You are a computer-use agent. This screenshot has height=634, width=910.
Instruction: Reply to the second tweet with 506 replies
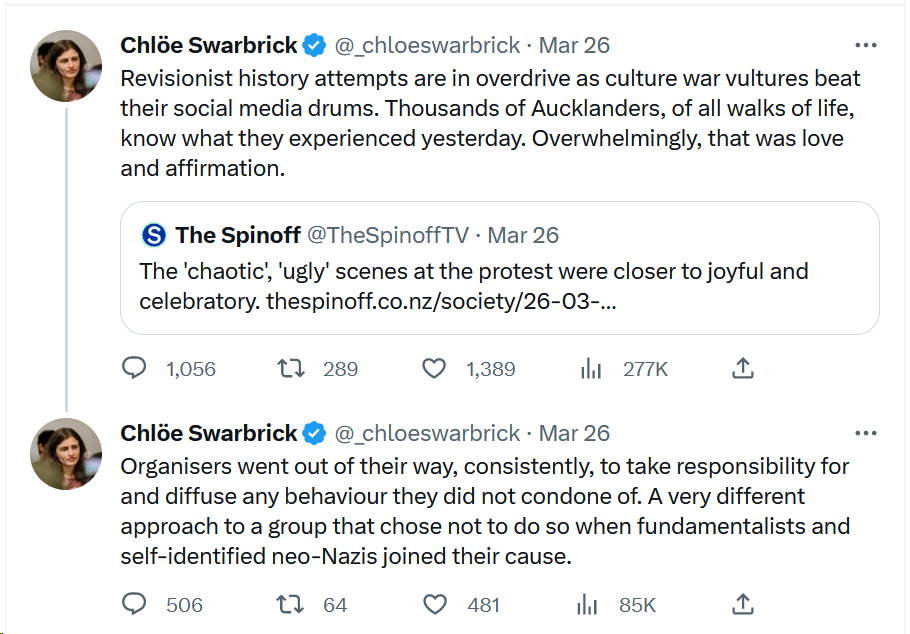134,604
